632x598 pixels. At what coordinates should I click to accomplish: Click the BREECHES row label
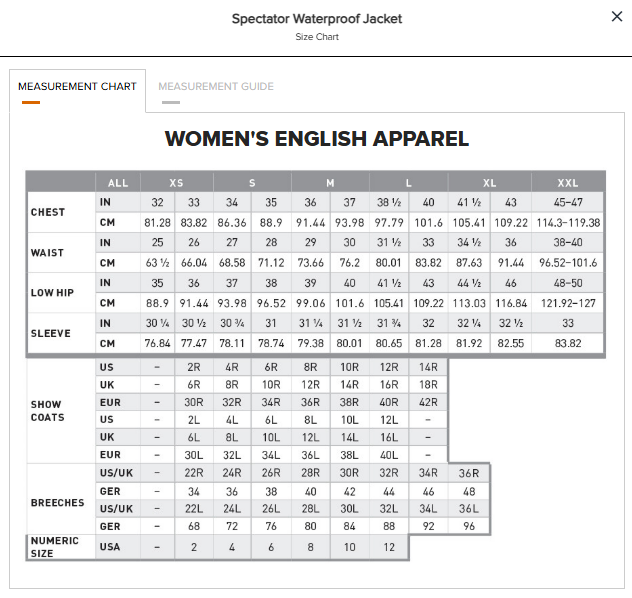click(x=58, y=503)
